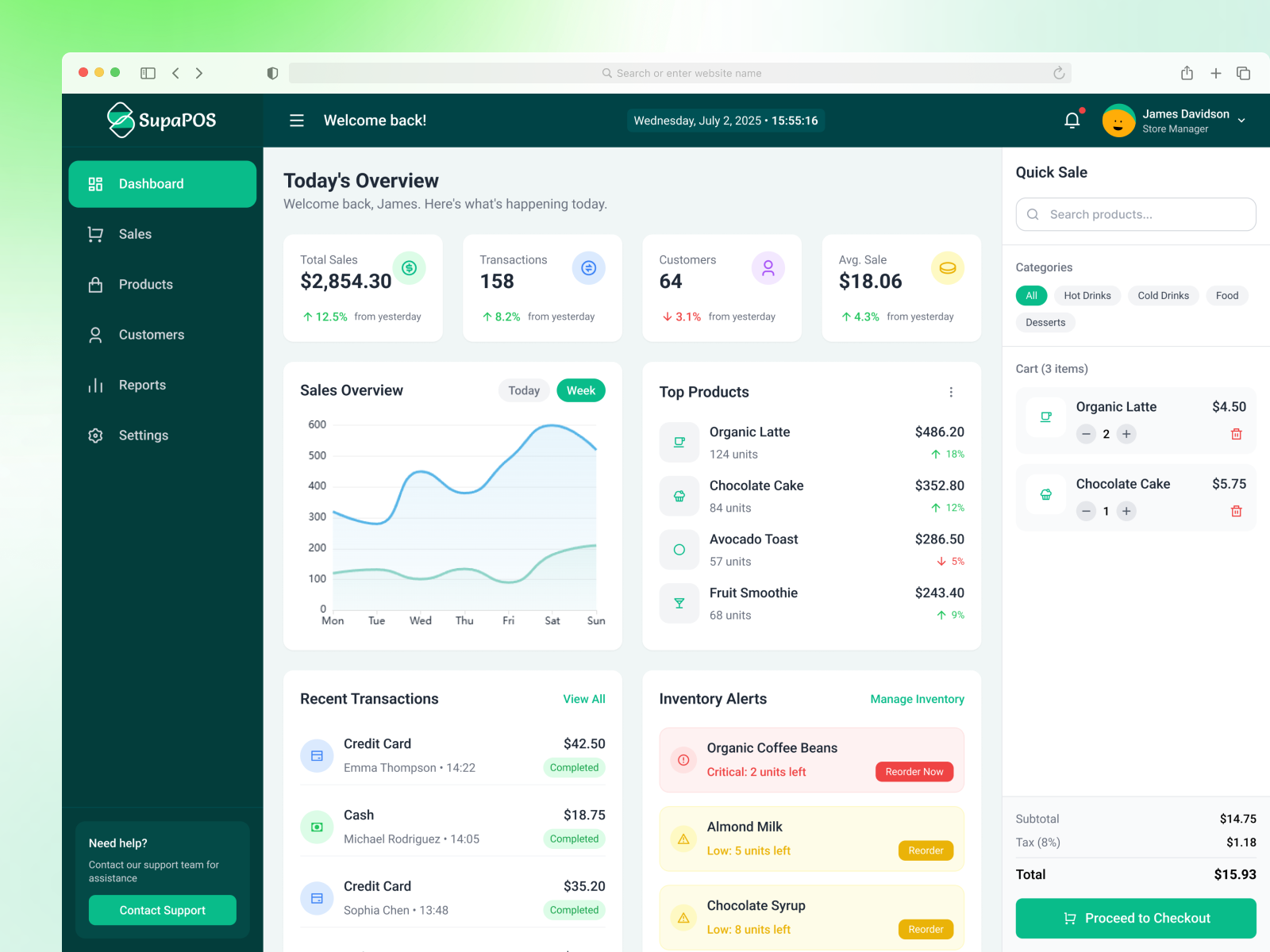Click Manage Inventory link
This screenshot has width=1270, height=952.
click(x=917, y=699)
